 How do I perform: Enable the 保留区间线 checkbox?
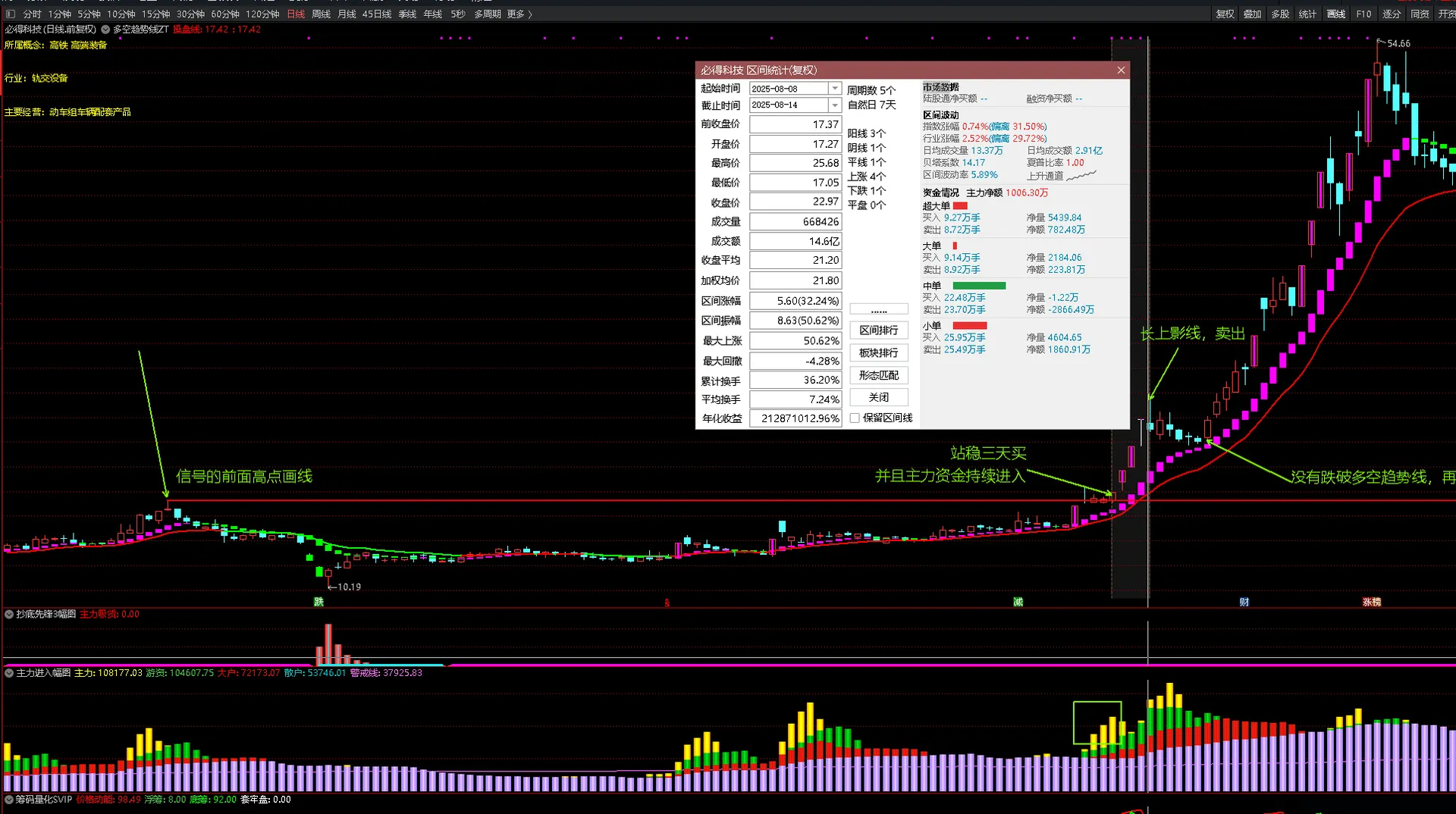tap(855, 418)
